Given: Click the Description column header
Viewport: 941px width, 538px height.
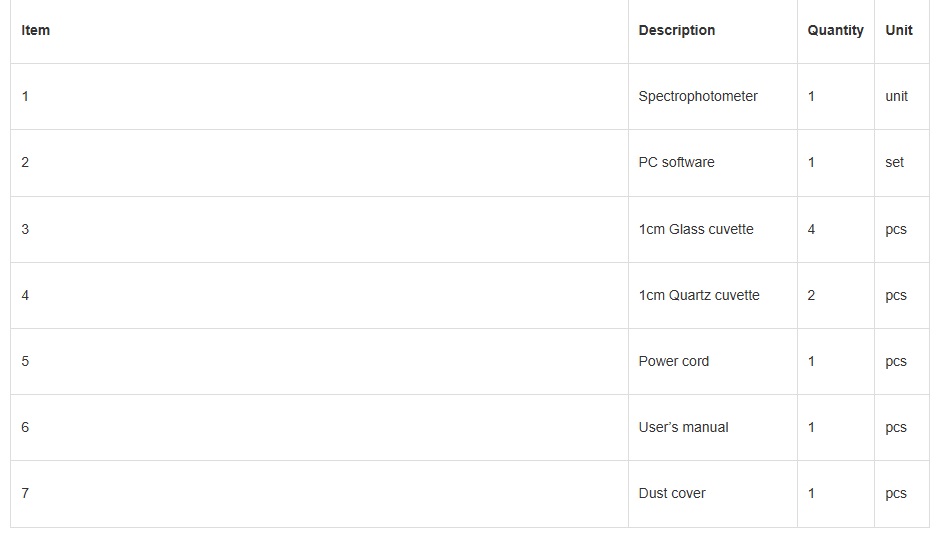Looking at the screenshot, I should coord(677,30).
